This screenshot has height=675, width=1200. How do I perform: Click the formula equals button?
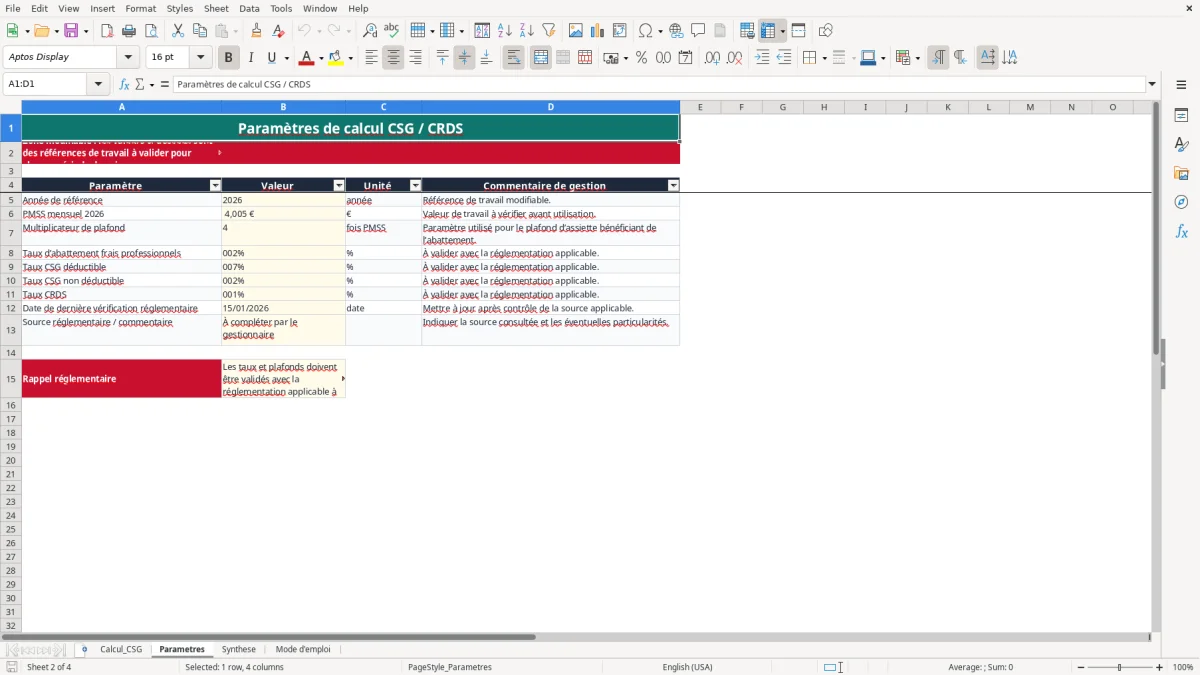click(165, 85)
